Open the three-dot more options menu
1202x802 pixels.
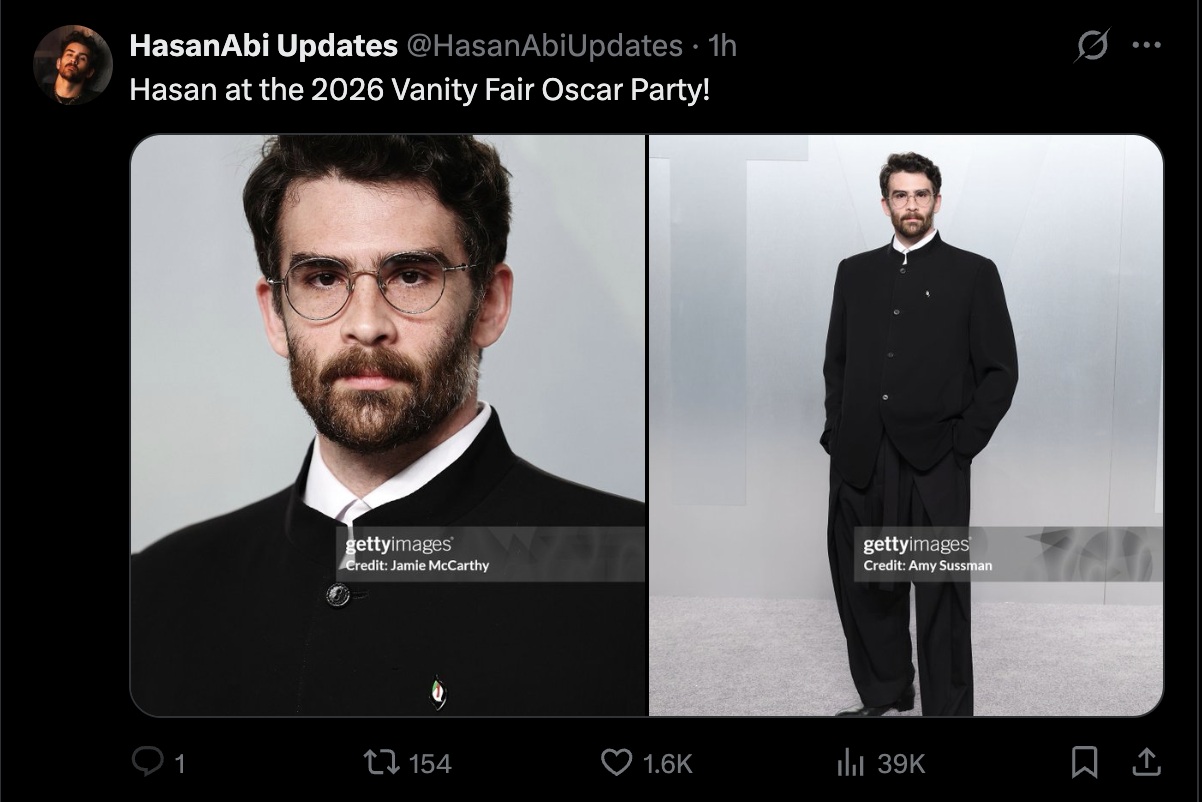1146,45
